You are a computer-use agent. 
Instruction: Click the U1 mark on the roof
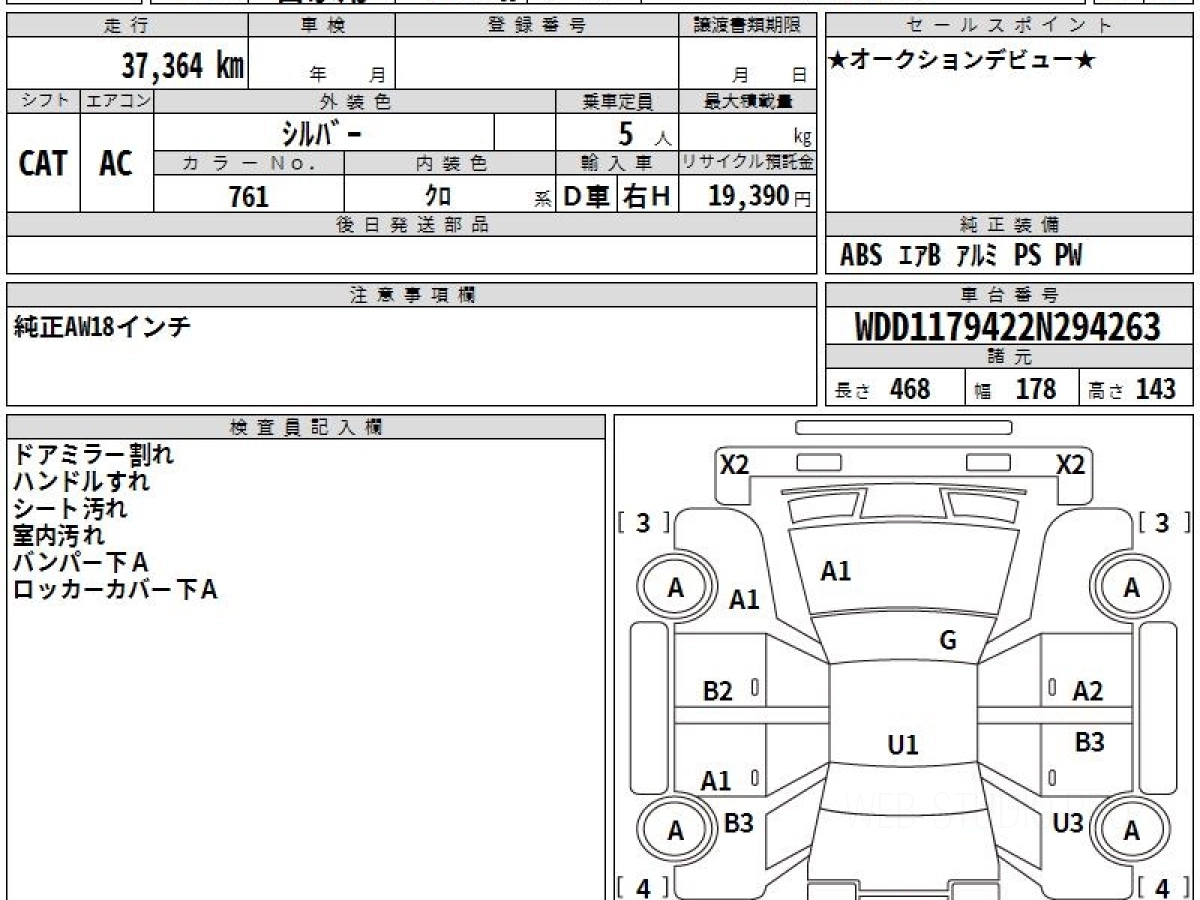point(903,745)
